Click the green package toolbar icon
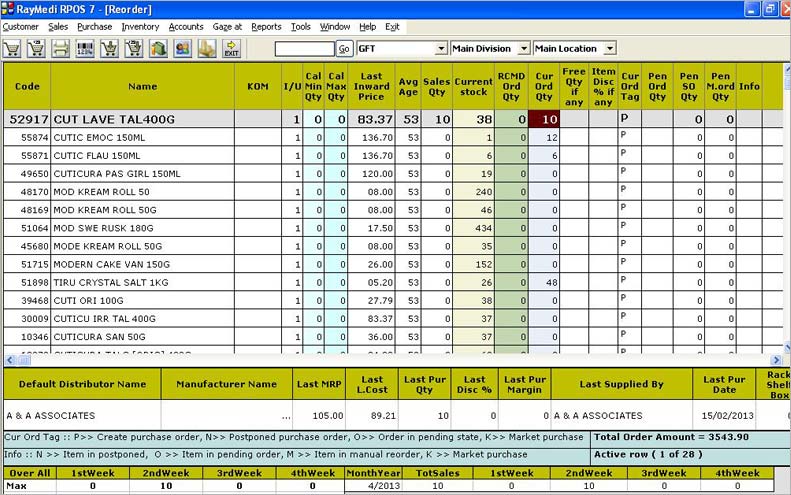The width and height of the screenshot is (791, 495). (x=158, y=48)
